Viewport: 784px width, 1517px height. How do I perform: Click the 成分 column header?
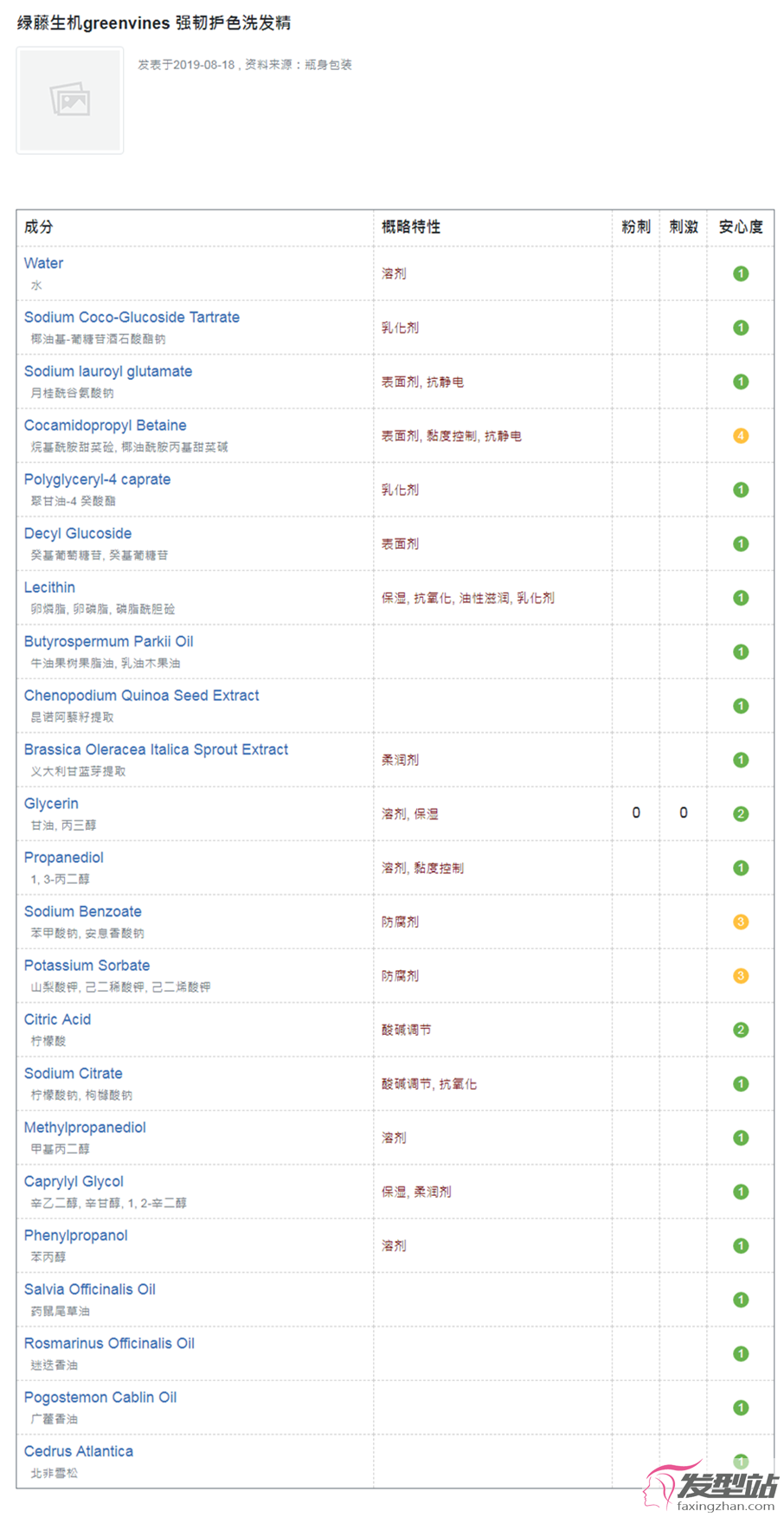point(38,227)
